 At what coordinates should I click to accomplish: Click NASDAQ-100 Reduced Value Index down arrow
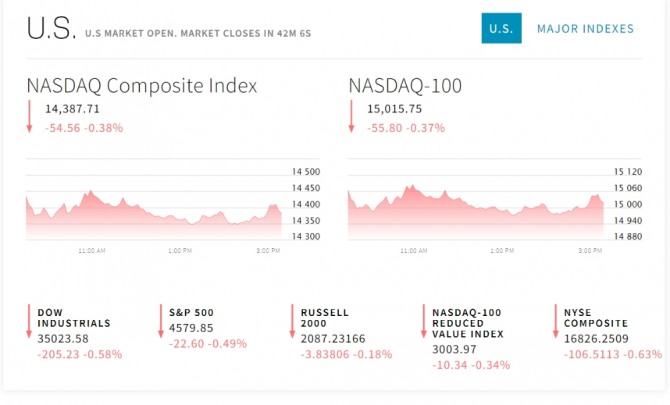(423, 322)
